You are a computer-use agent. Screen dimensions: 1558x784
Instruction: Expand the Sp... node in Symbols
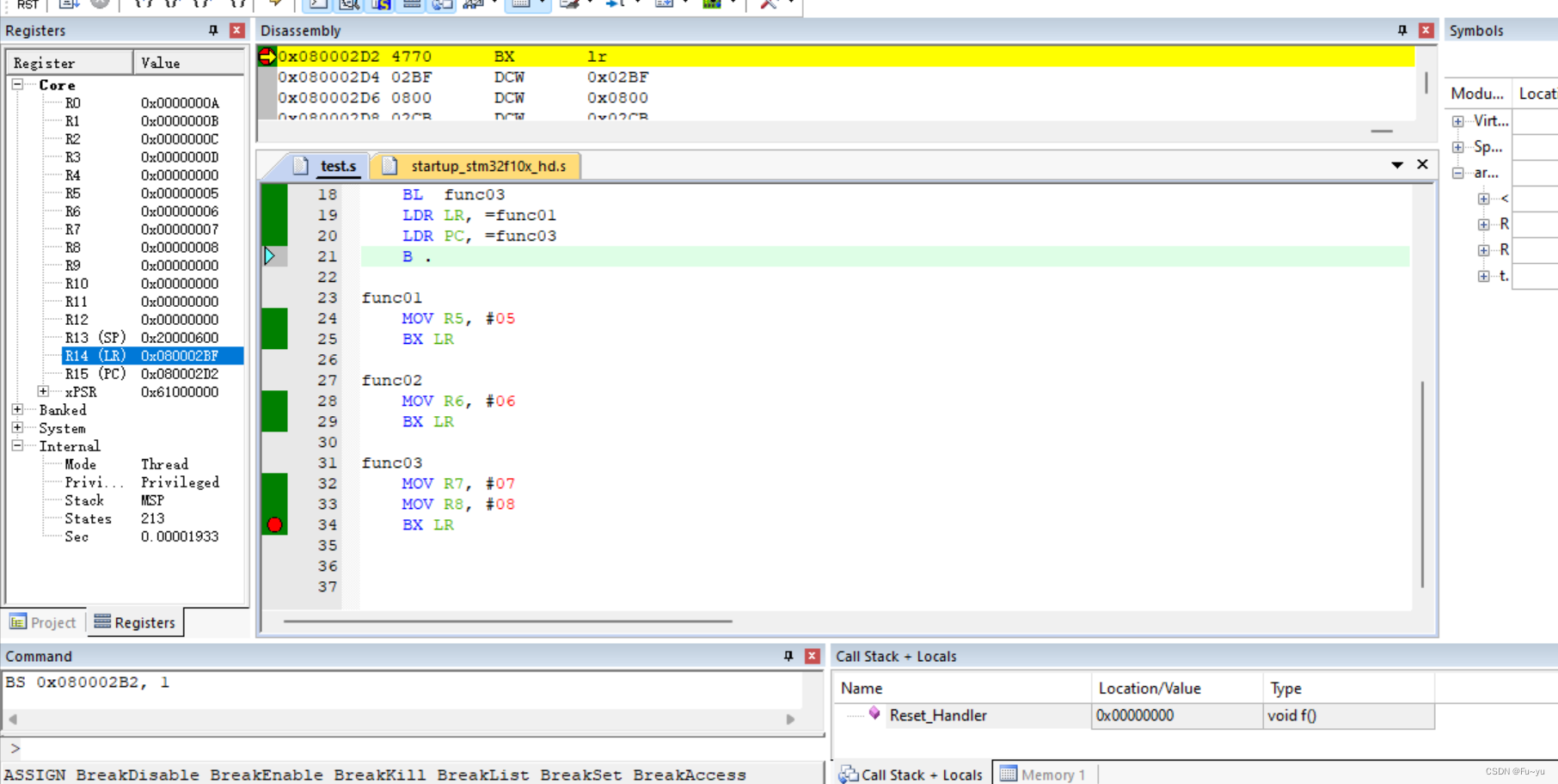pos(1458,147)
